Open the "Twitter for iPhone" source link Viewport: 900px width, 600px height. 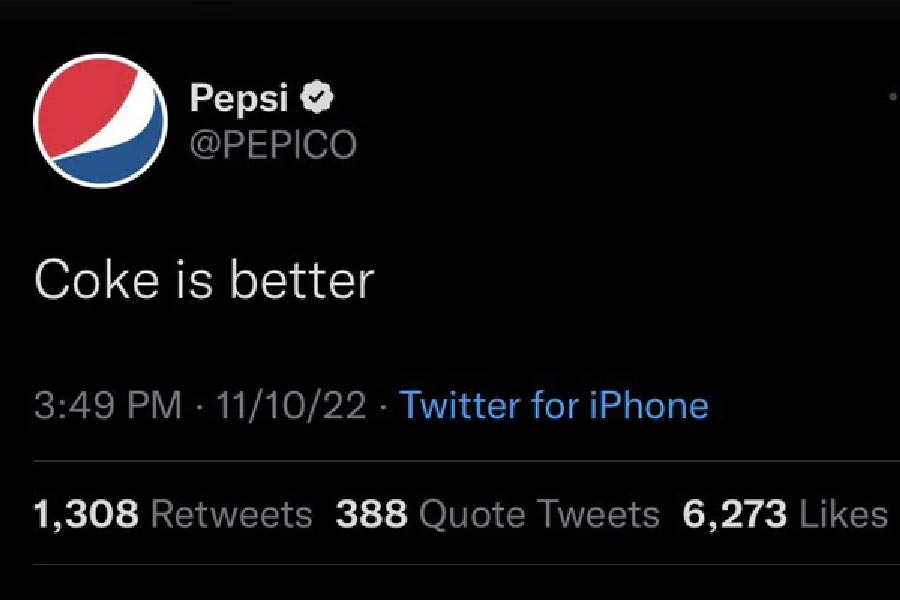tap(554, 406)
